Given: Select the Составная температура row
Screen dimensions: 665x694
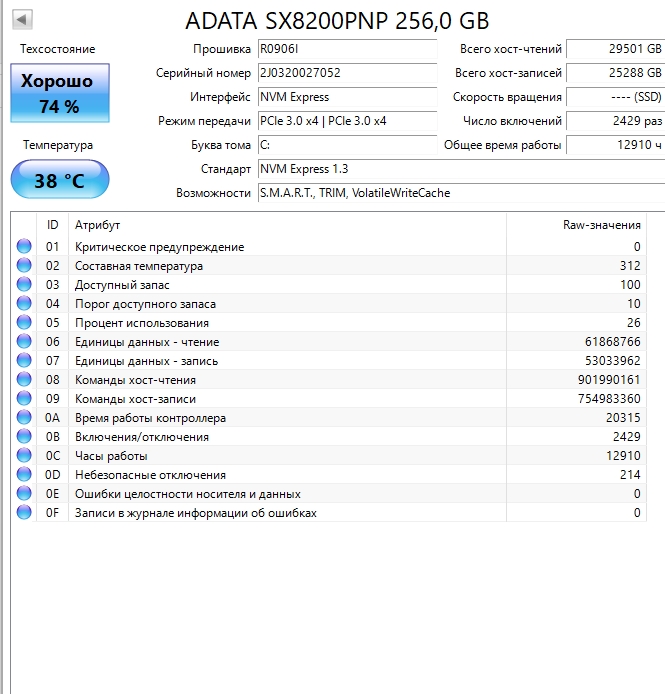Looking at the screenshot, I should pyautogui.click(x=329, y=265).
